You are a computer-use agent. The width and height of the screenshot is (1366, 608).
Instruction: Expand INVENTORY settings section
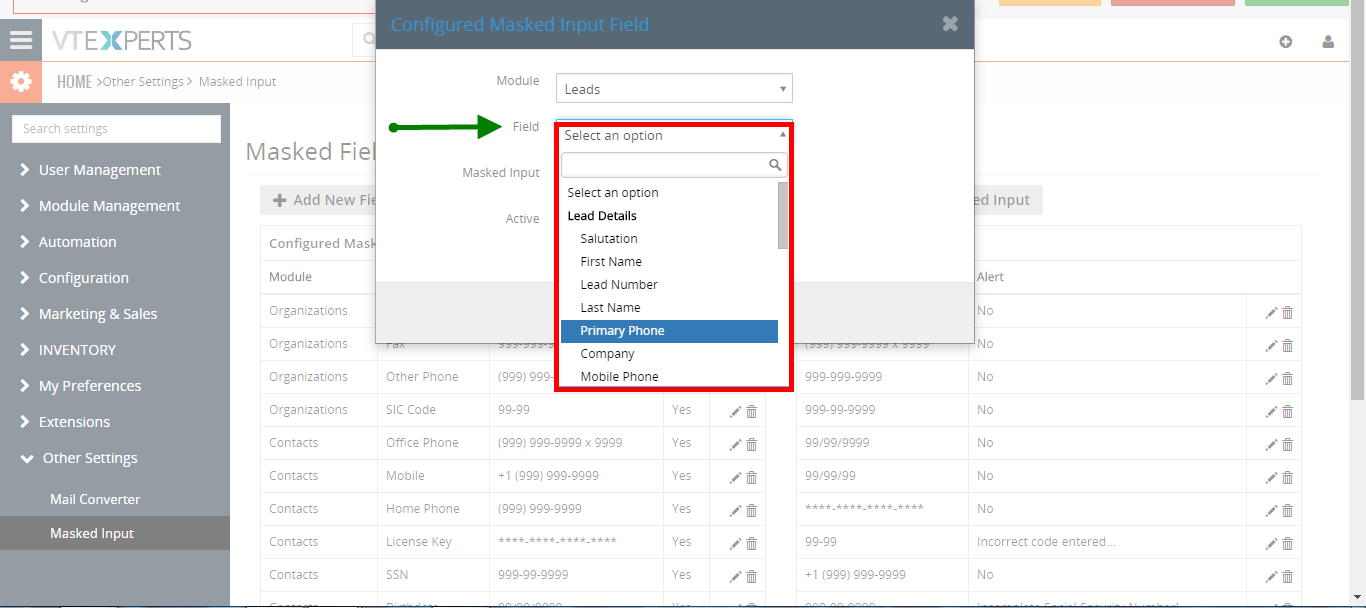click(68, 350)
